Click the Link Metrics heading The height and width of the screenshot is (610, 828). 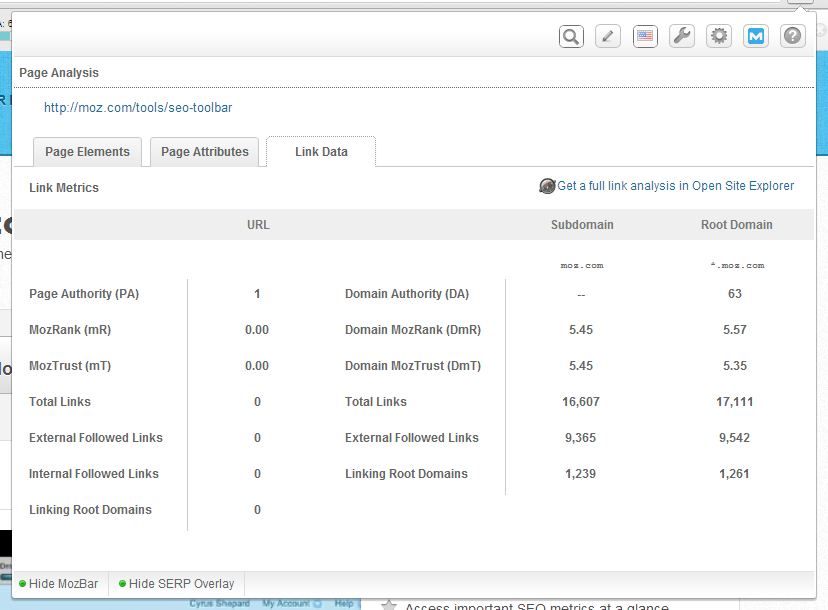(64, 188)
